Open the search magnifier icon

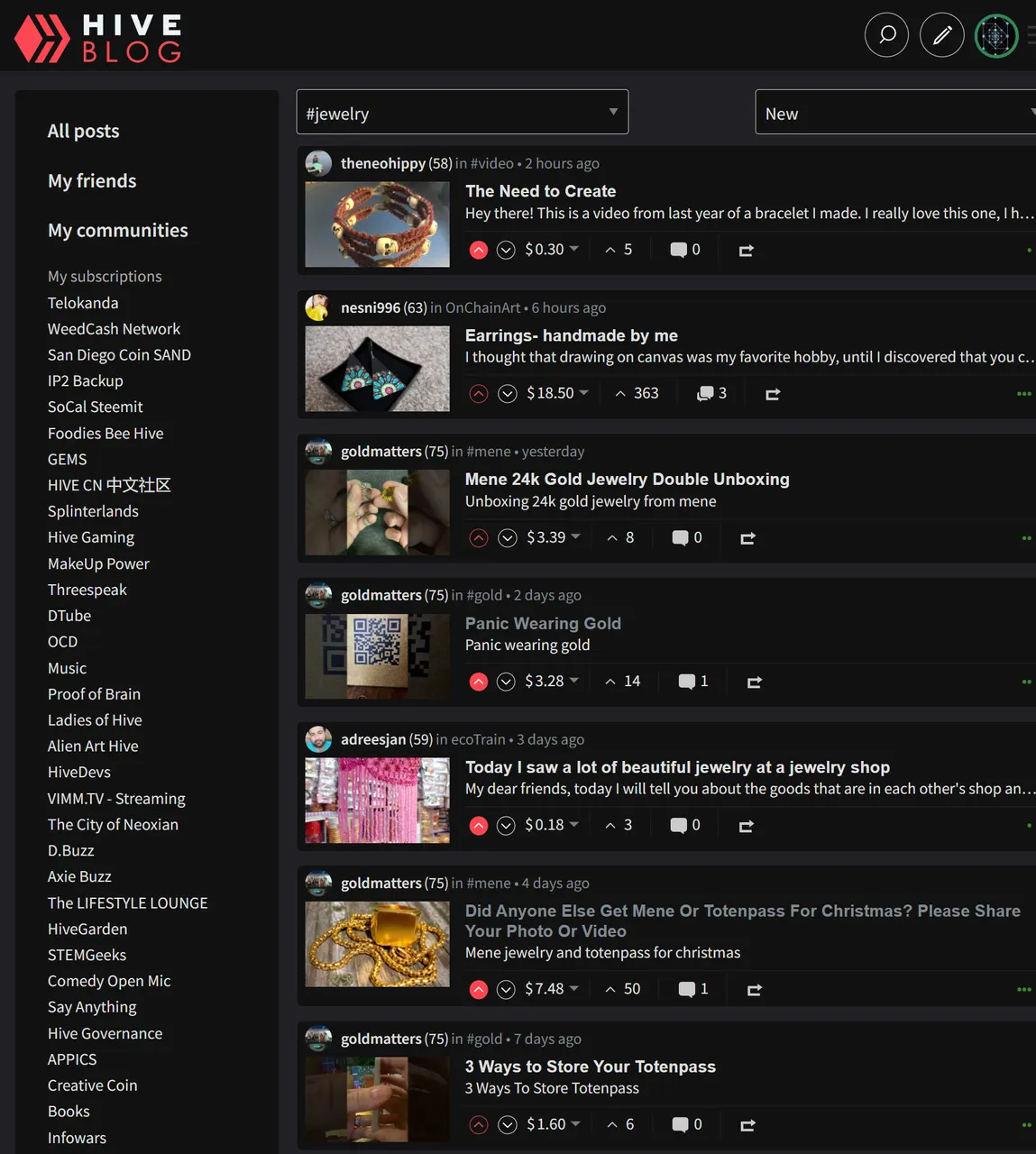[886, 35]
